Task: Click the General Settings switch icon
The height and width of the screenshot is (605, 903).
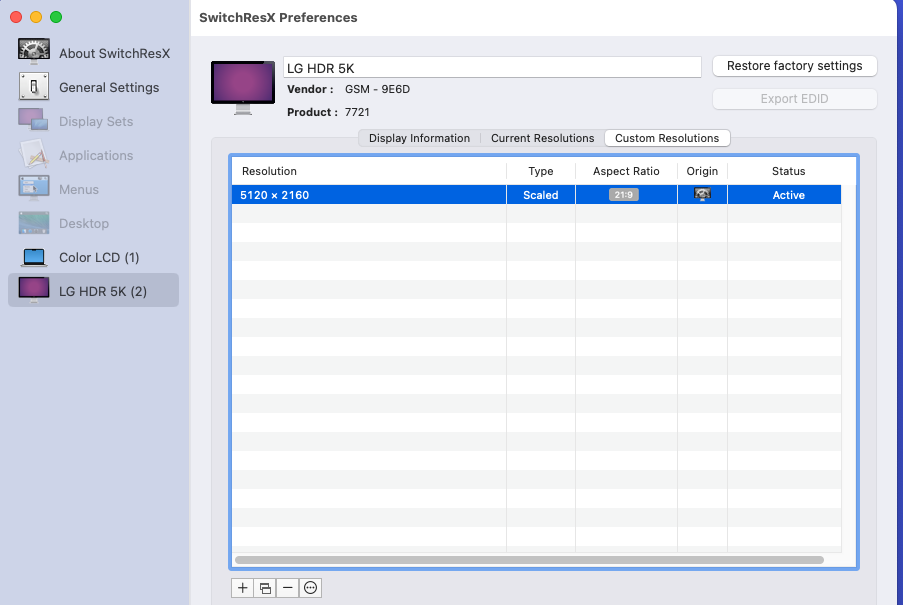Action: (x=33, y=87)
